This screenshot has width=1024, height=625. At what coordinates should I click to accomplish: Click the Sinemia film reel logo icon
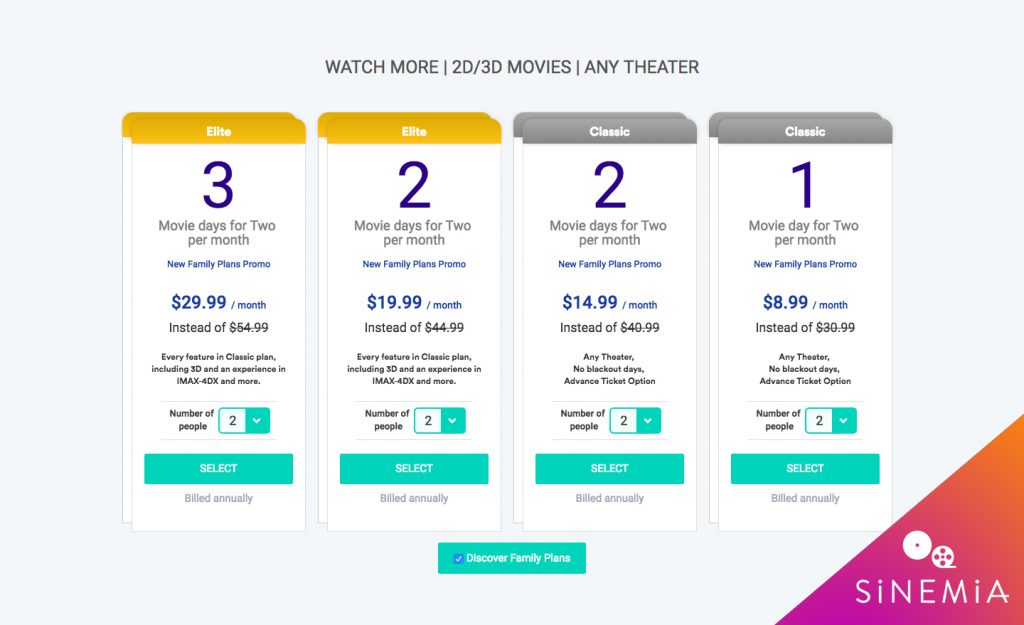[x=929, y=552]
